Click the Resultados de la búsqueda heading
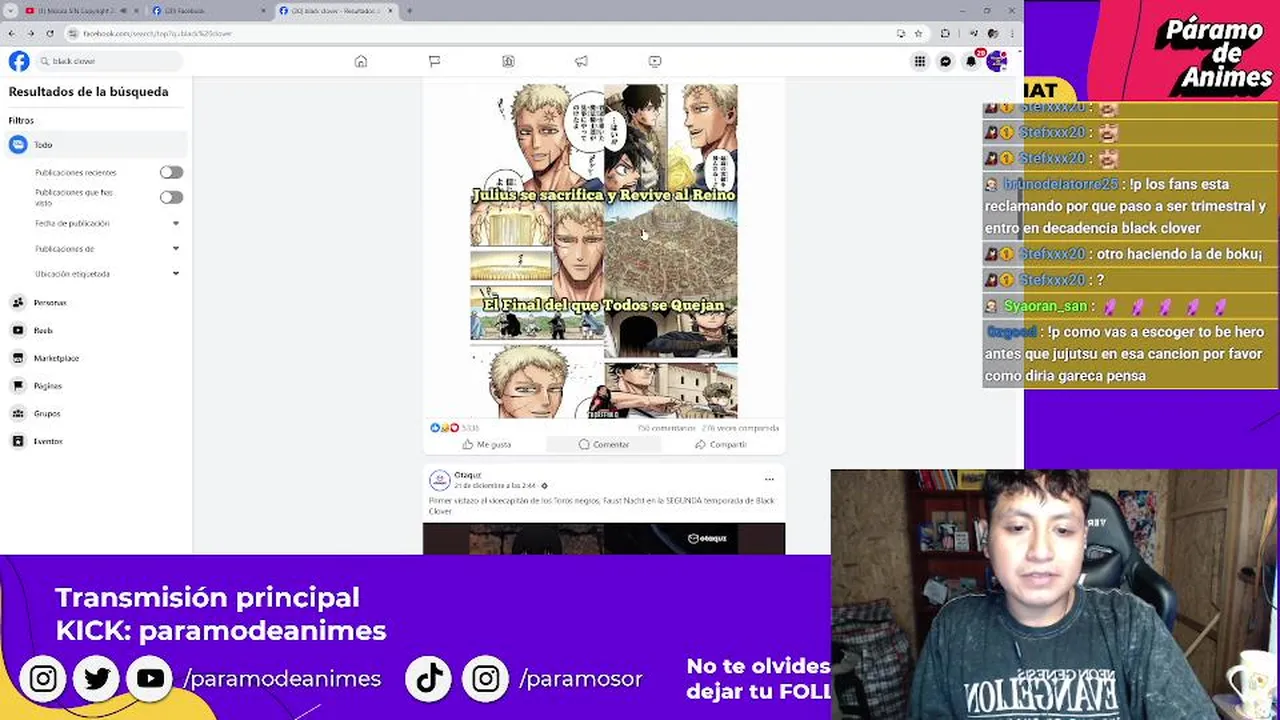 [x=89, y=92]
